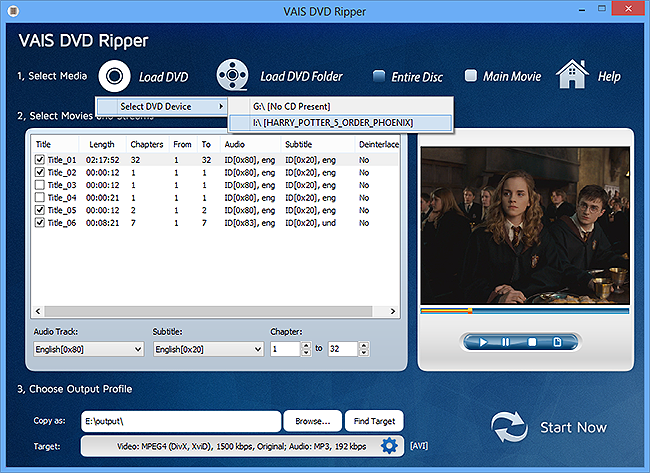
Task: Click the chapter start number field
Action: [286, 349]
